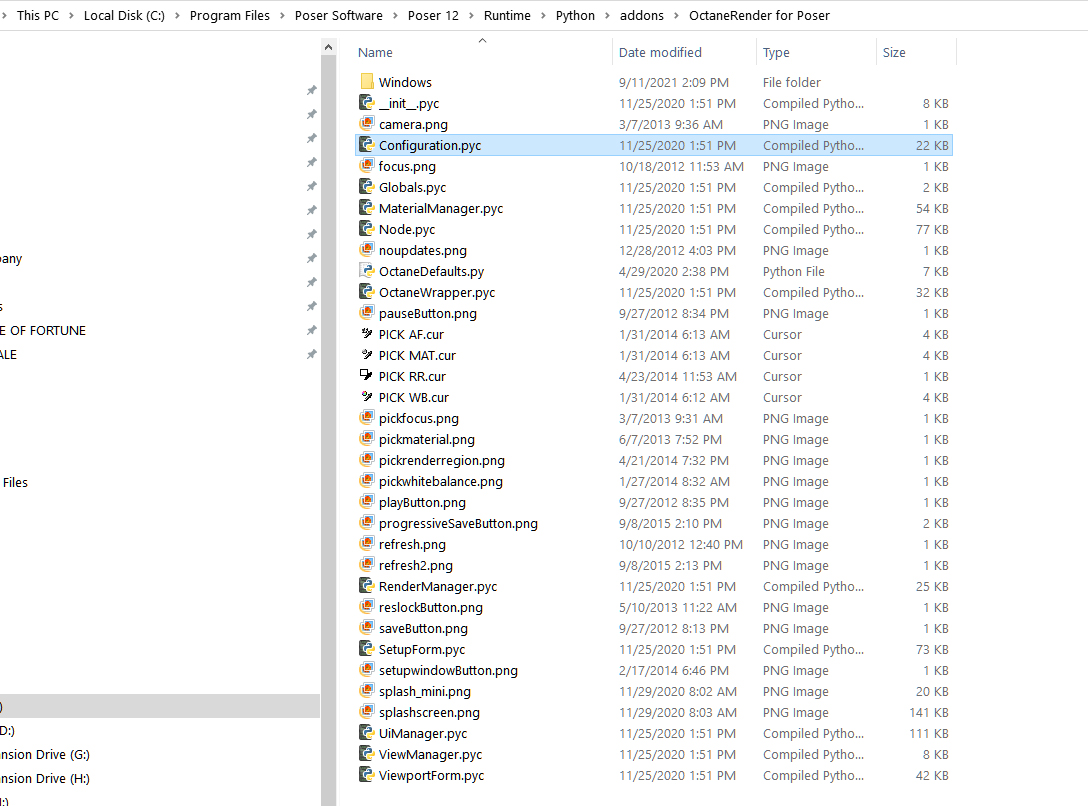Click the splashscreen.png icon
Screen dimensions: 1088x806
[367, 712]
